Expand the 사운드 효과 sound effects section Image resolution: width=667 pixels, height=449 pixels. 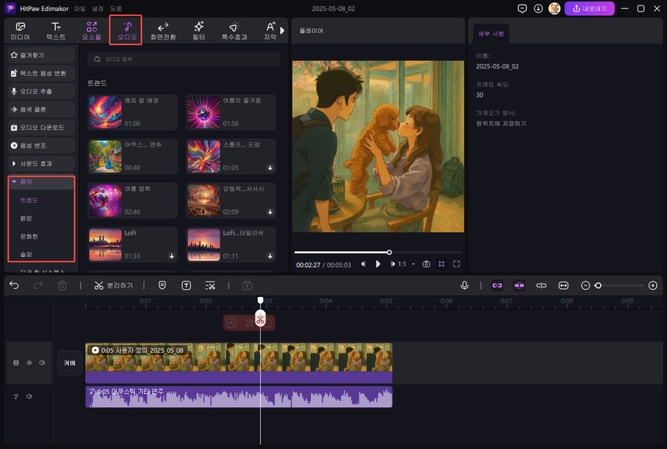[x=41, y=164]
